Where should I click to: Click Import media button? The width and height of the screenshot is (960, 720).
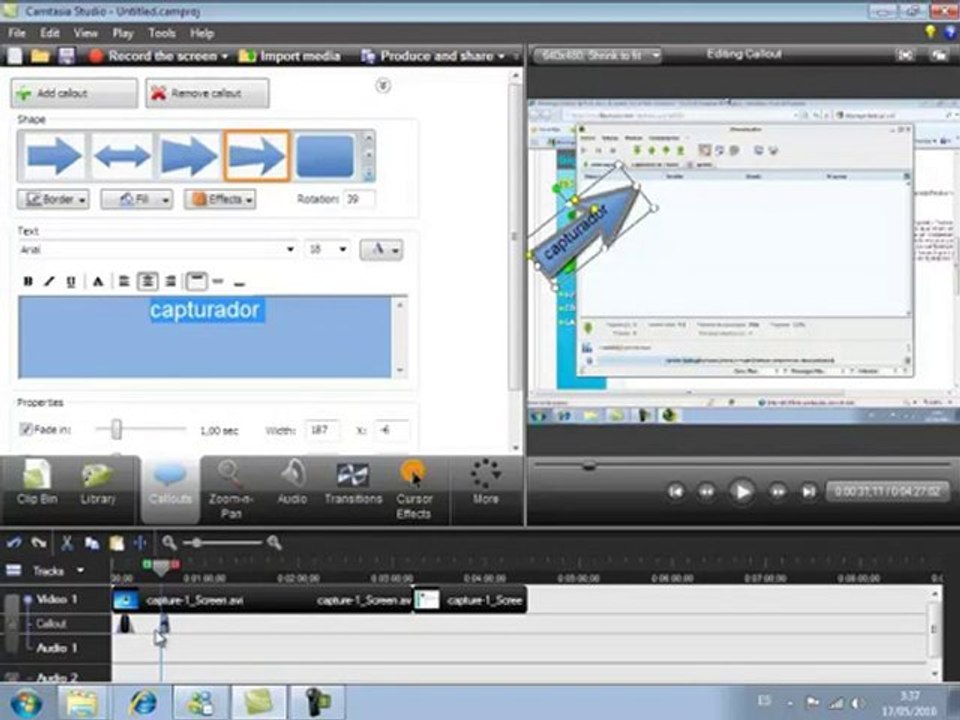(x=289, y=56)
